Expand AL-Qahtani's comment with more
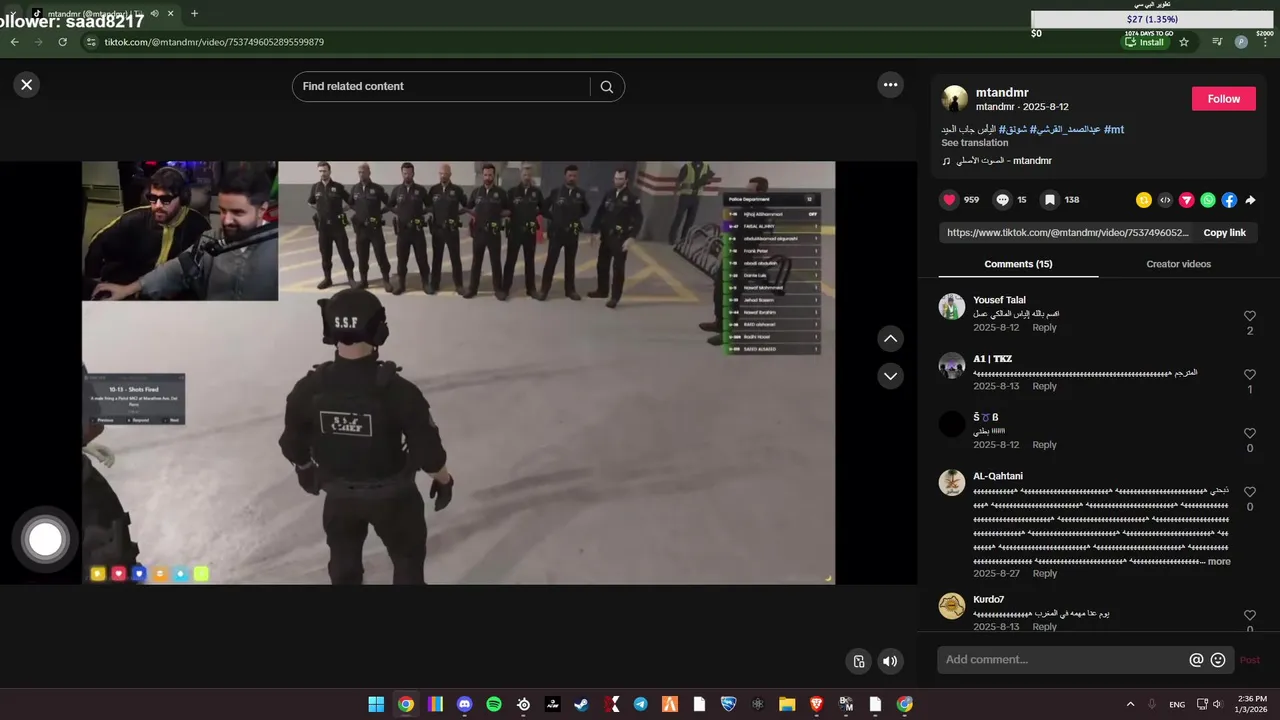The image size is (1280, 720). pos(1219,562)
